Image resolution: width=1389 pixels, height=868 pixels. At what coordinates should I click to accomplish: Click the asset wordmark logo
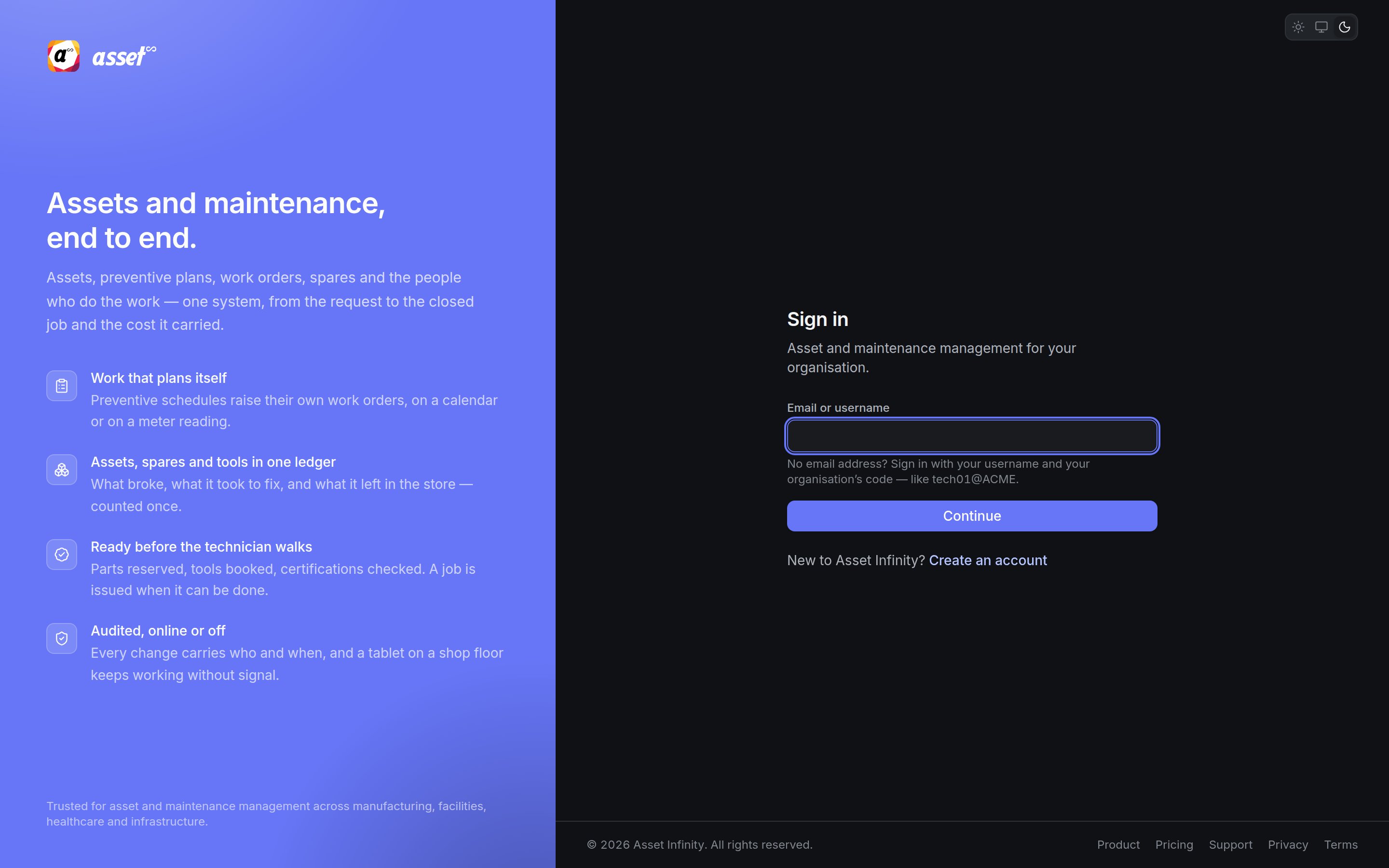point(124,56)
